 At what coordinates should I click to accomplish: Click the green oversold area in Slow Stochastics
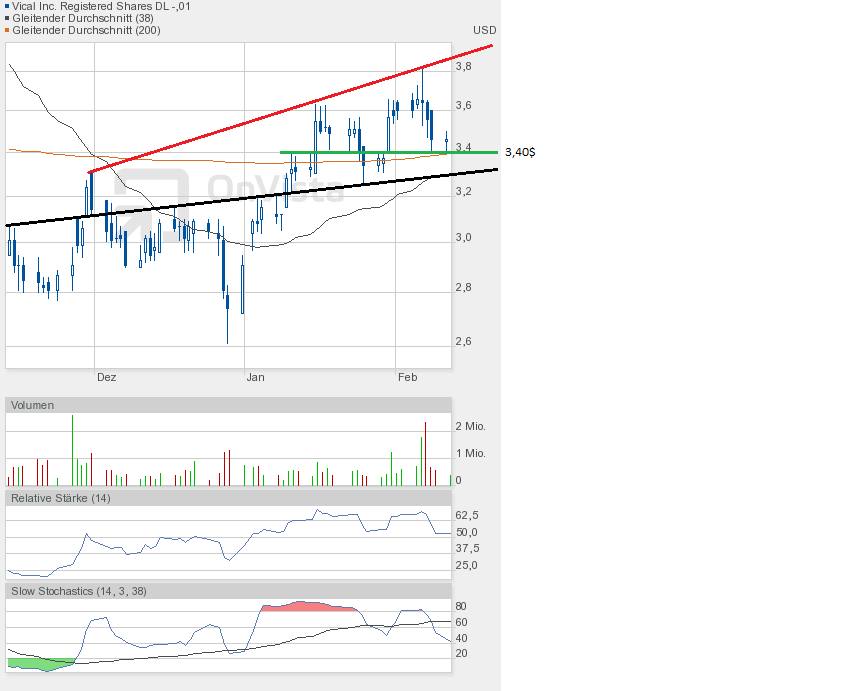[x=38, y=663]
